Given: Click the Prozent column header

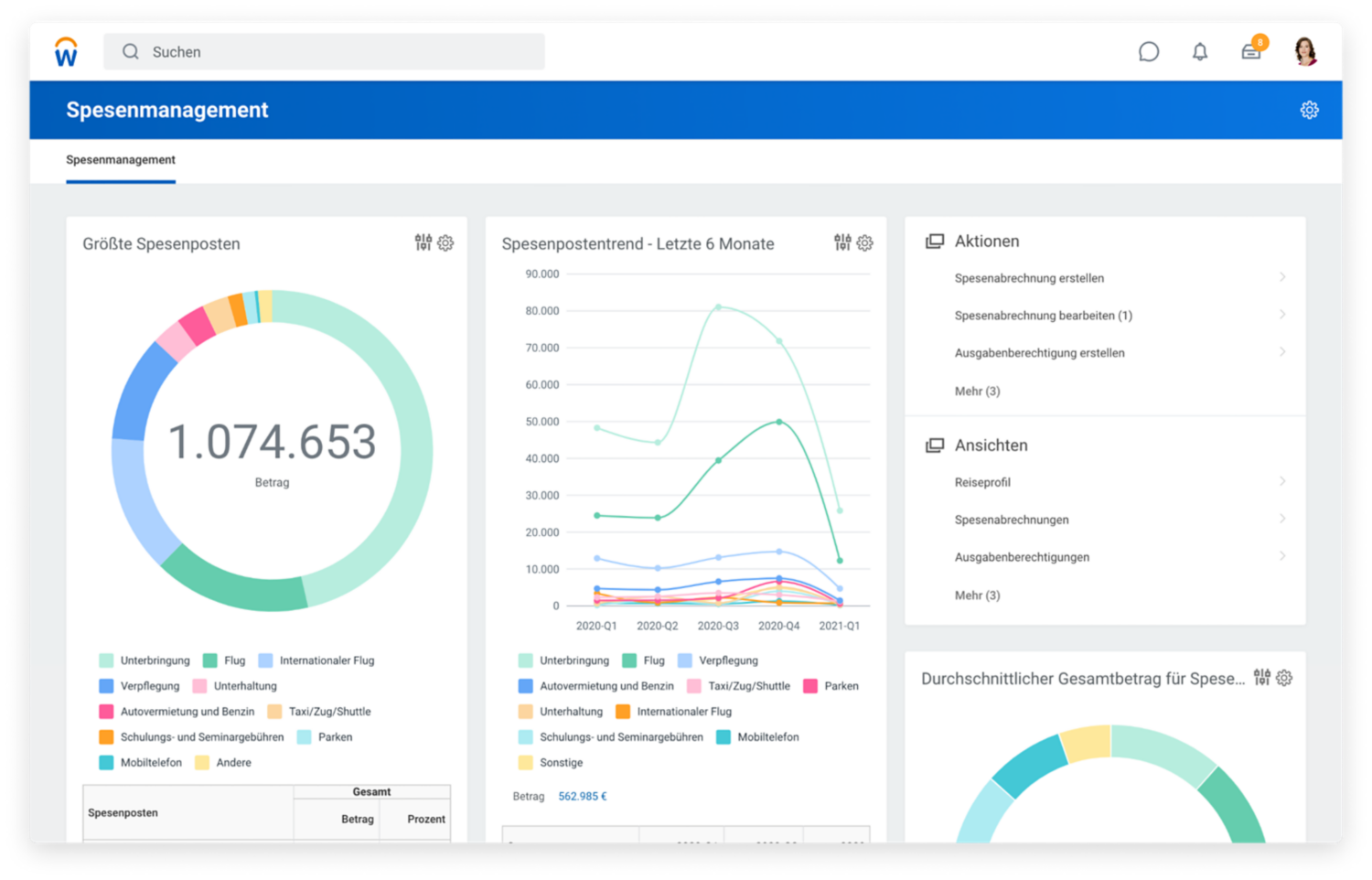Looking at the screenshot, I should point(426,820).
